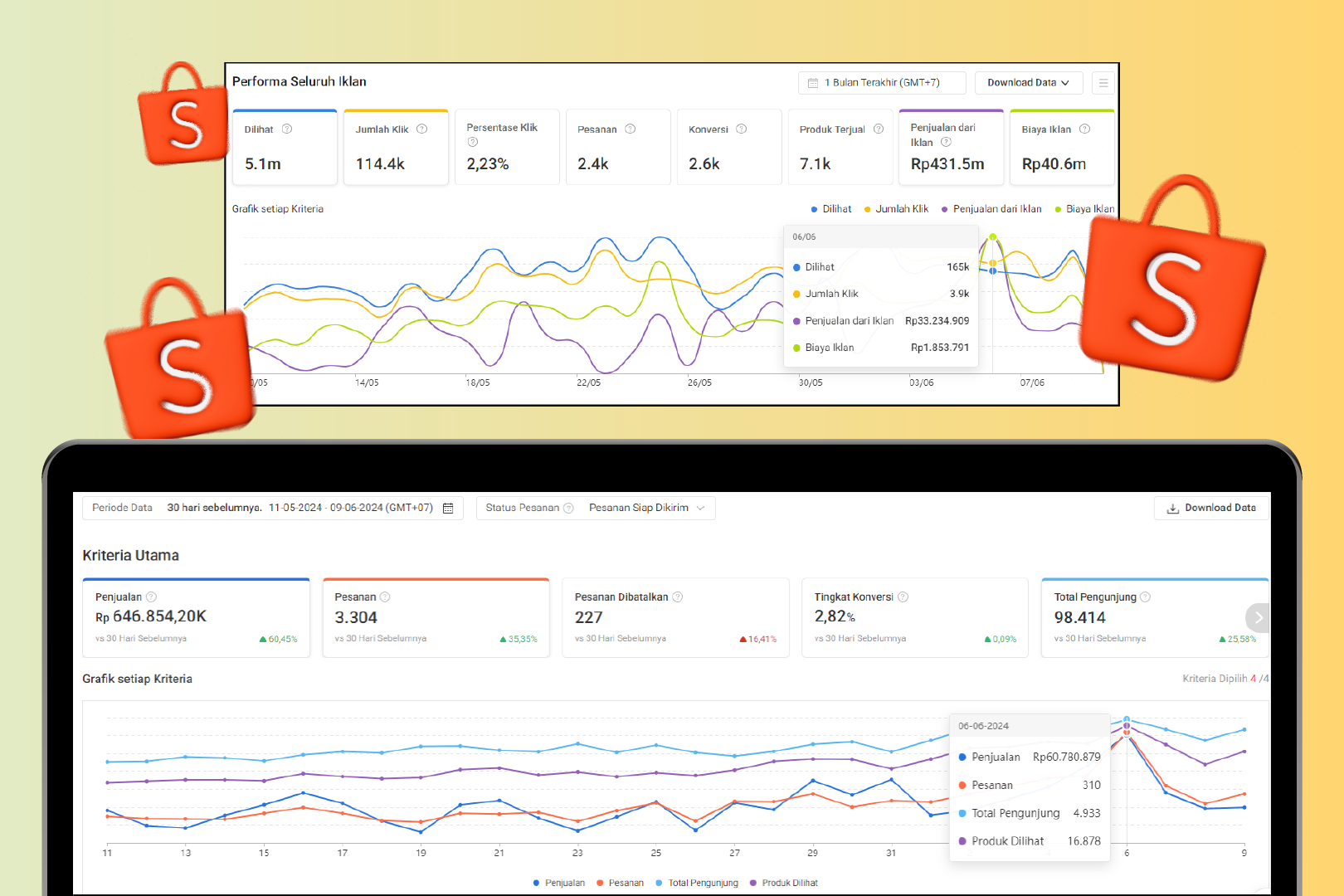
Task: Toggle the Total Pengunjung 98.414 card
Action: coord(1155,618)
